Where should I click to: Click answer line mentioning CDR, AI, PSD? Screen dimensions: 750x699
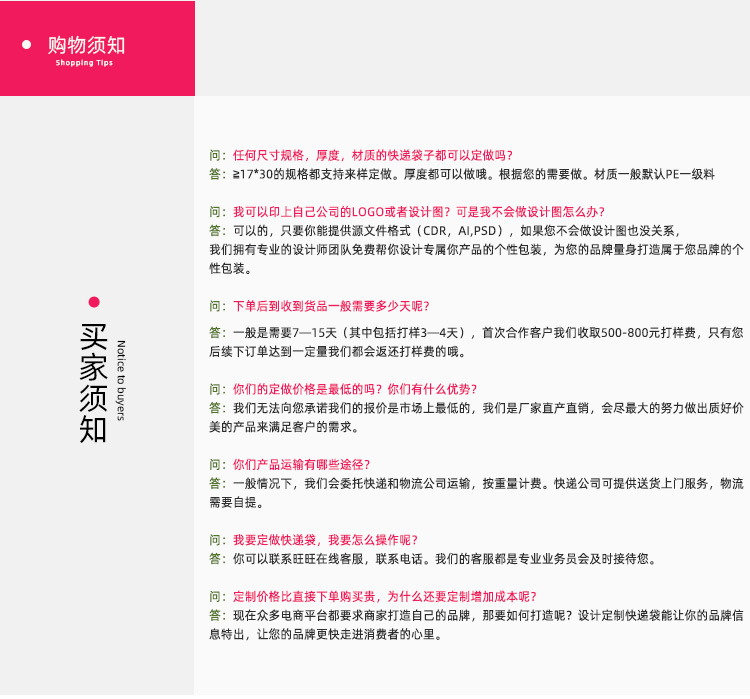click(x=445, y=231)
